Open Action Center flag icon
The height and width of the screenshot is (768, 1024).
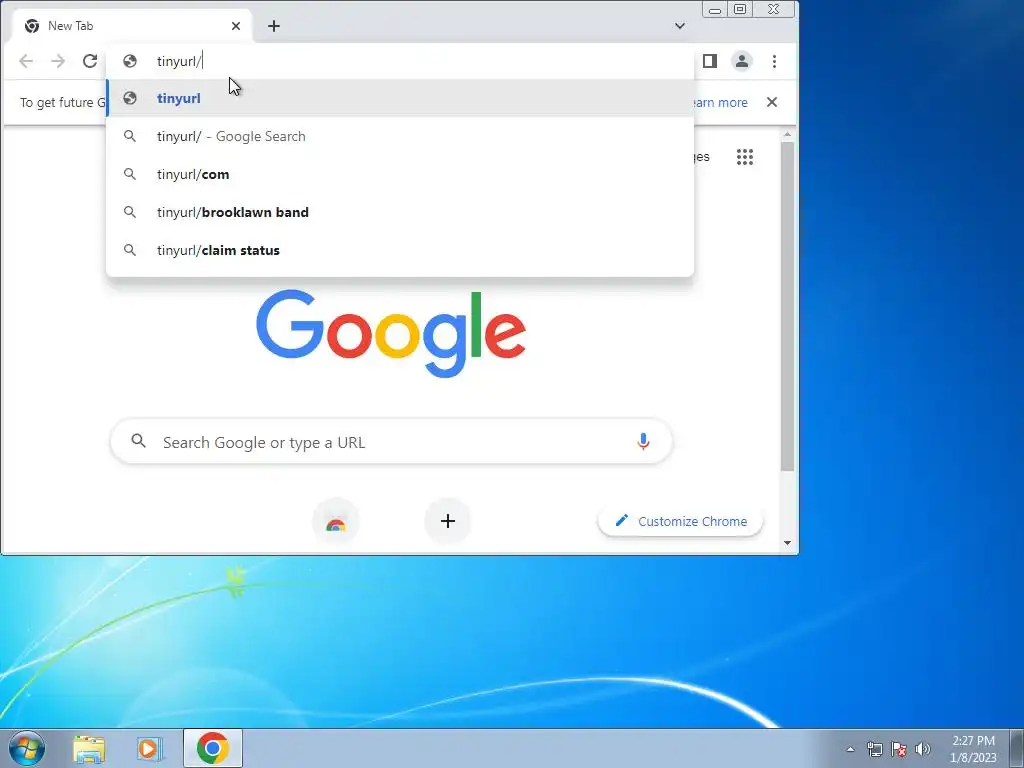click(x=899, y=749)
